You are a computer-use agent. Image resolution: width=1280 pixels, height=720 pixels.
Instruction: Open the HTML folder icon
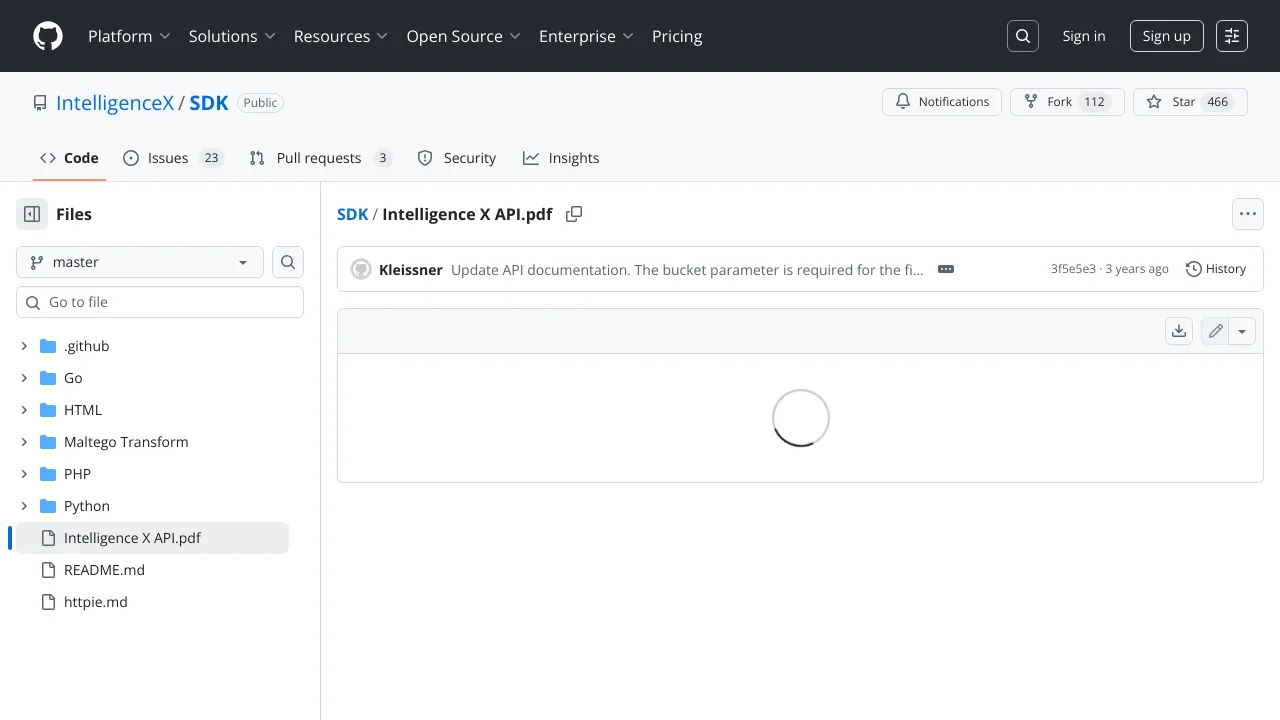(x=48, y=410)
